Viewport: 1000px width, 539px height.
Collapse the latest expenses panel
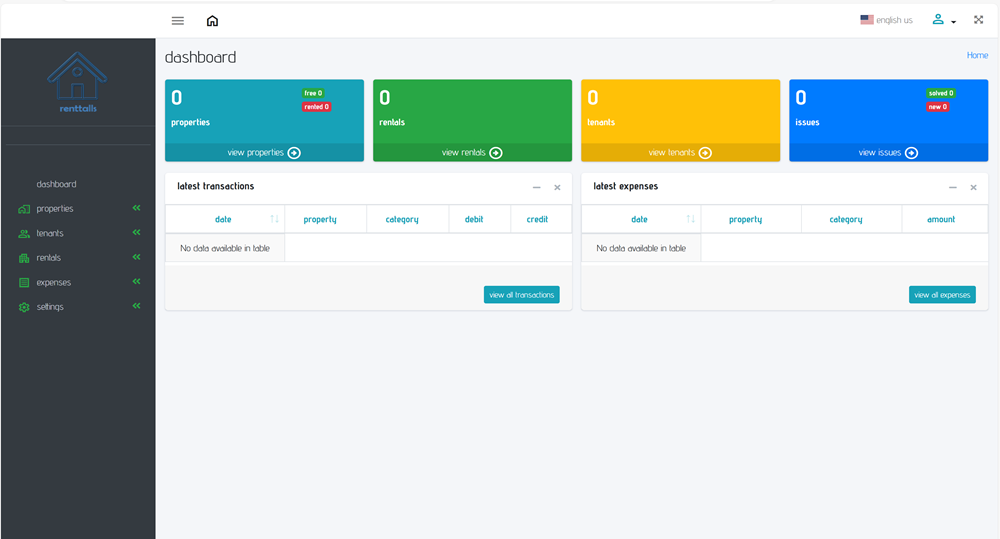(953, 187)
